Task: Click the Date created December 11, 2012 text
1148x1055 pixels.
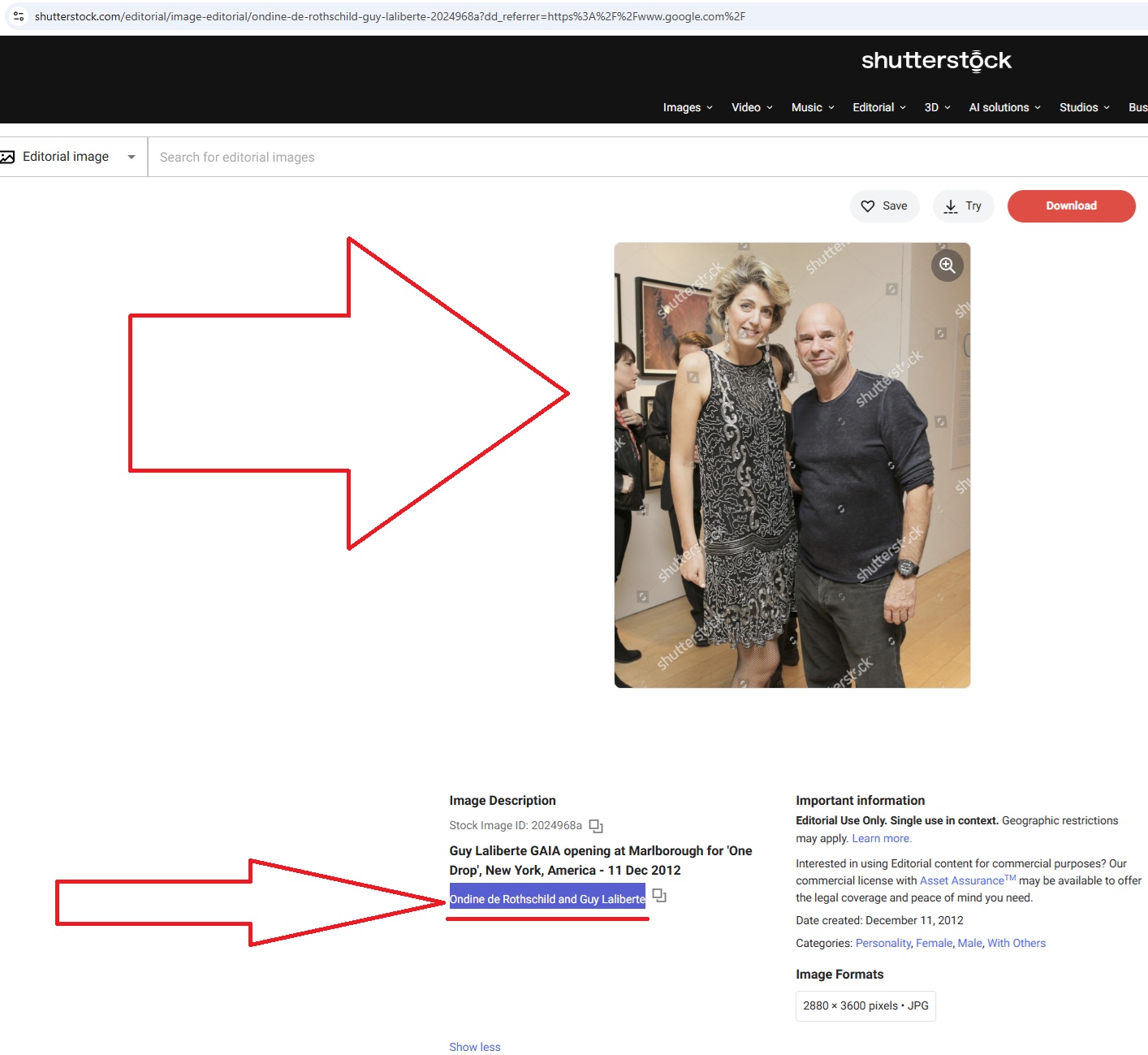Action: [879, 920]
